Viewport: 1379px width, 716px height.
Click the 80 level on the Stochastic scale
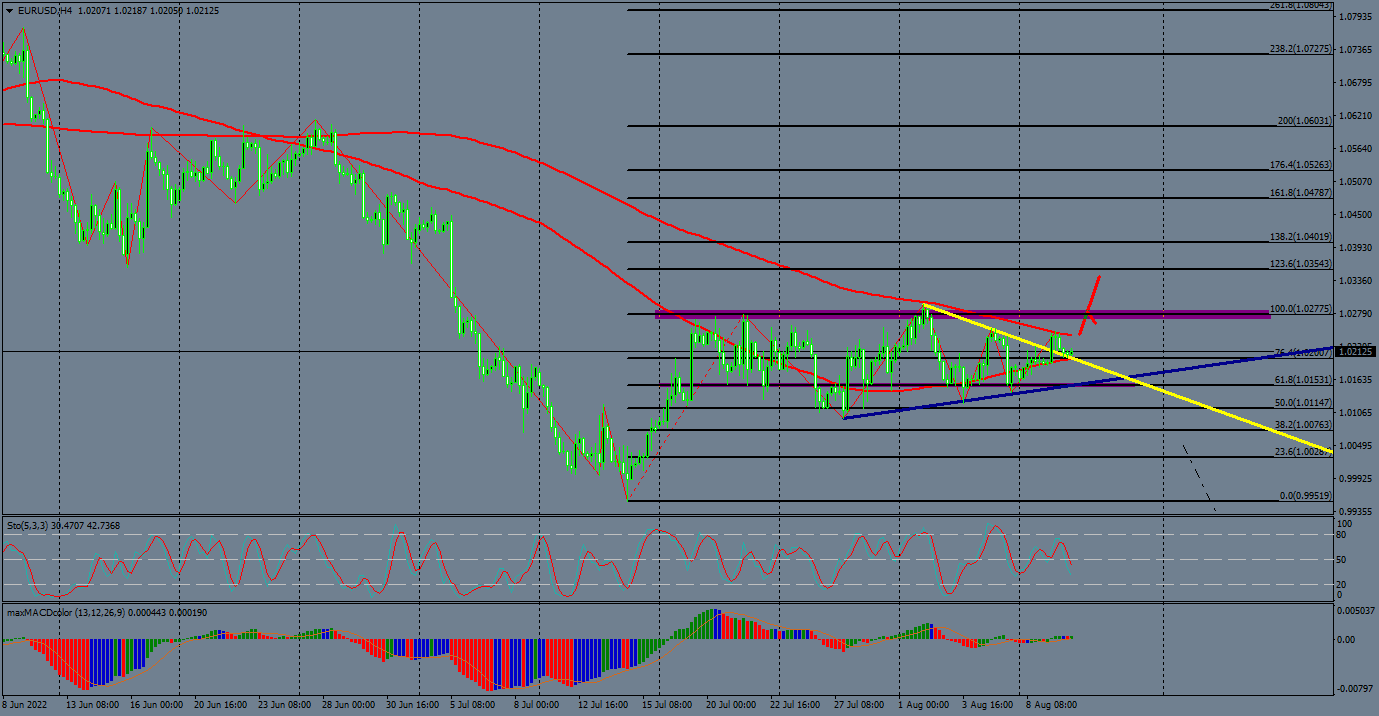(1343, 535)
